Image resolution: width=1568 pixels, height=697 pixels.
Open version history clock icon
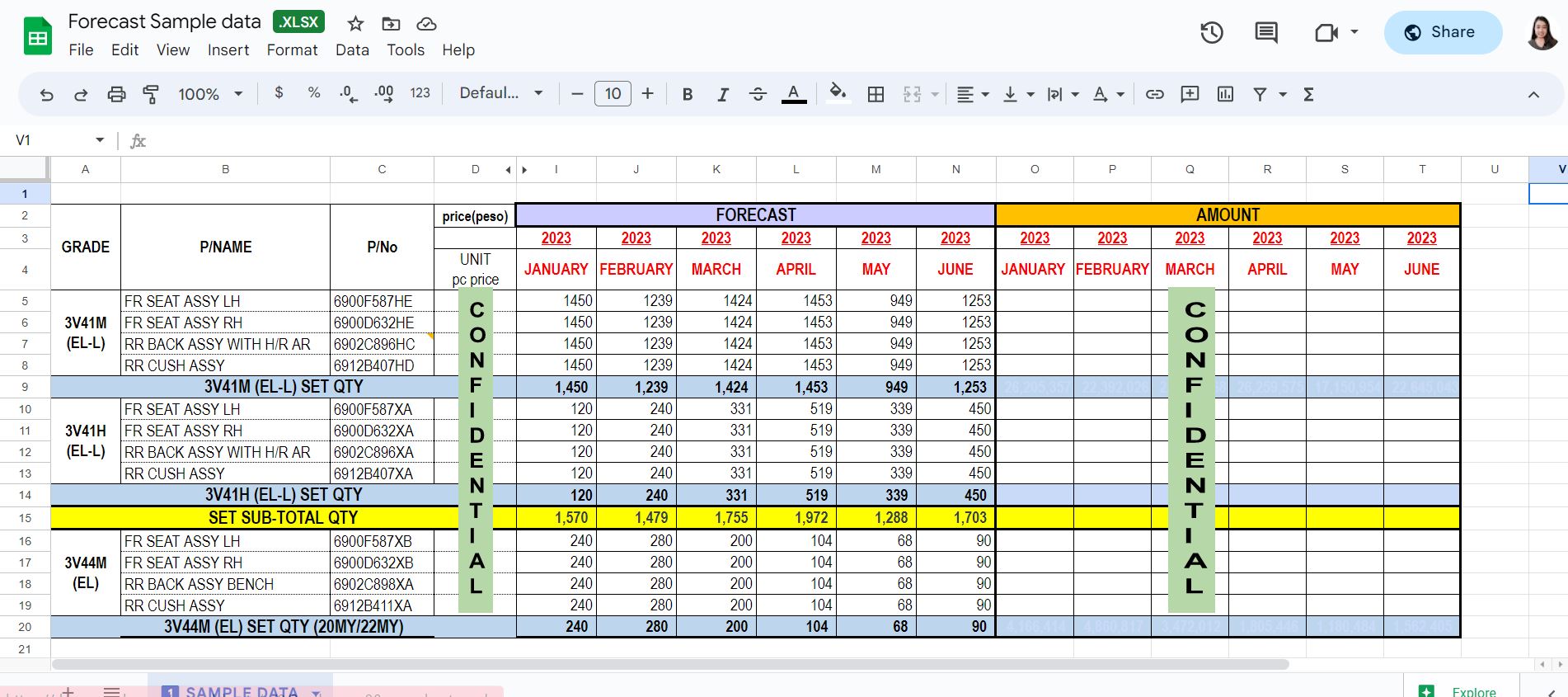tap(1211, 33)
